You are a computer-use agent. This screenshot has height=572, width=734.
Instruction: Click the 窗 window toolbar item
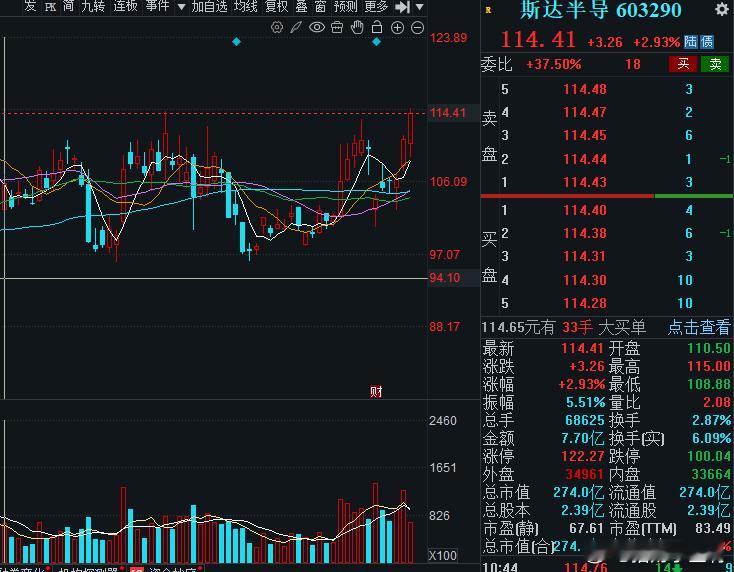click(321, 6)
